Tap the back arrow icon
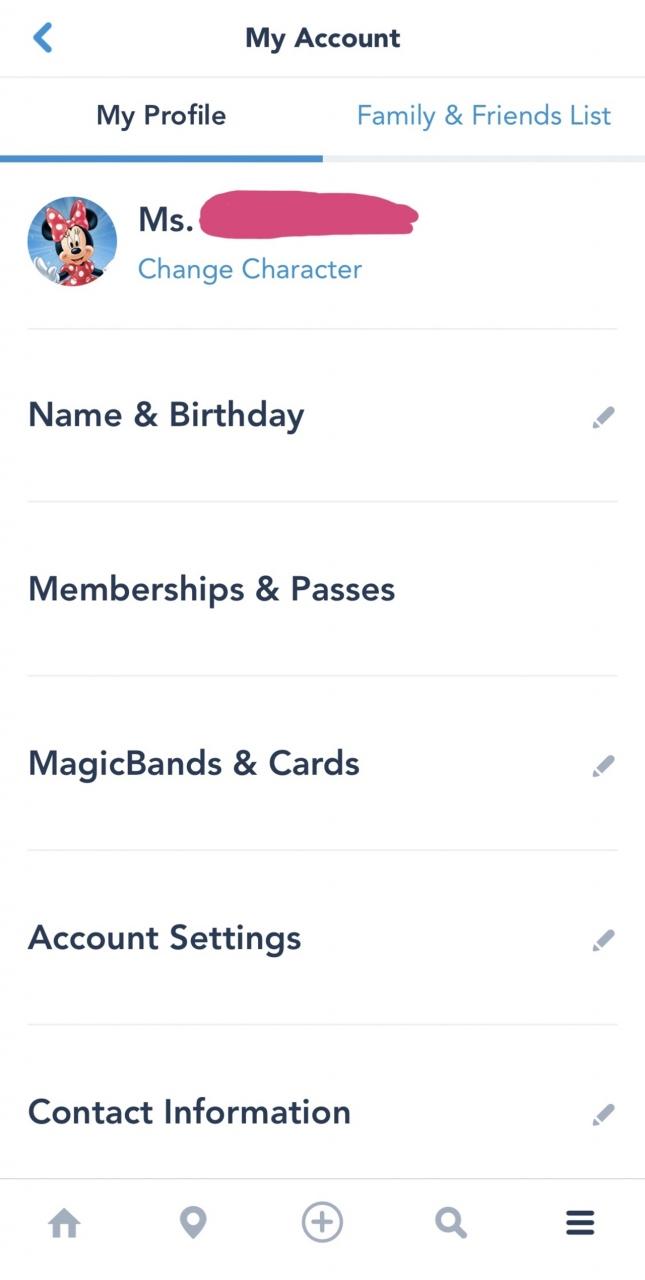This screenshot has height=1280, width=645. (x=43, y=38)
